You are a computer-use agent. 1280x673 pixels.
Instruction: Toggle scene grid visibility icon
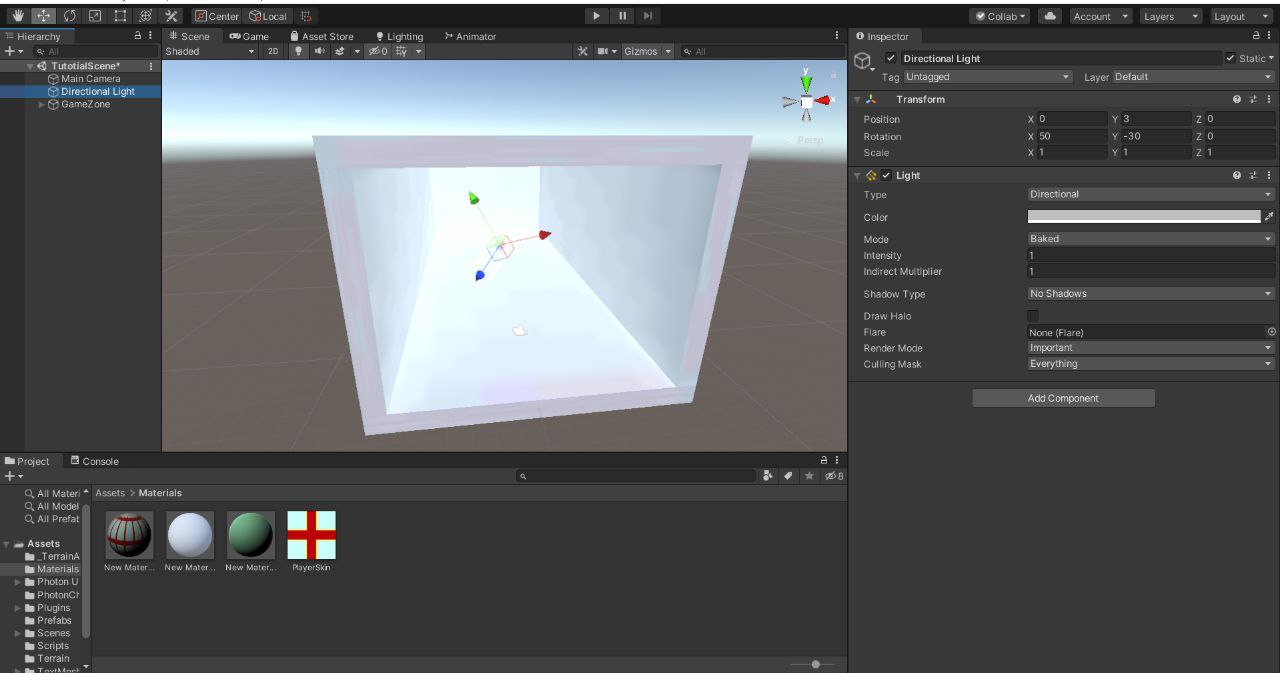tap(402, 51)
